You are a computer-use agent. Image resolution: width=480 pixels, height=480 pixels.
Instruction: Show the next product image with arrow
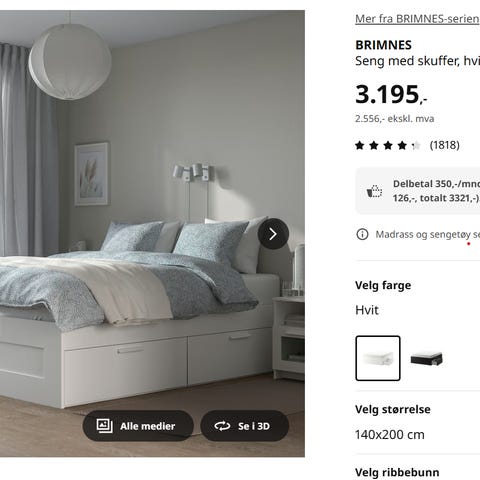273,234
